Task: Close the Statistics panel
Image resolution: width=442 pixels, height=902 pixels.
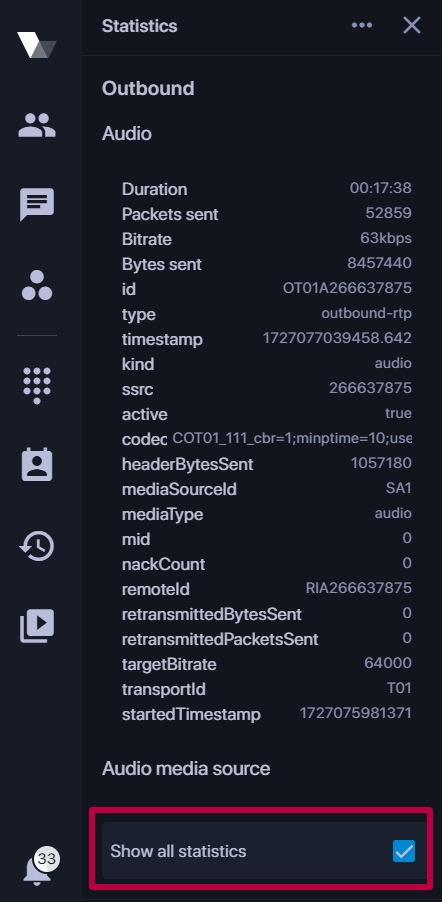Action: (x=412, y=25)
